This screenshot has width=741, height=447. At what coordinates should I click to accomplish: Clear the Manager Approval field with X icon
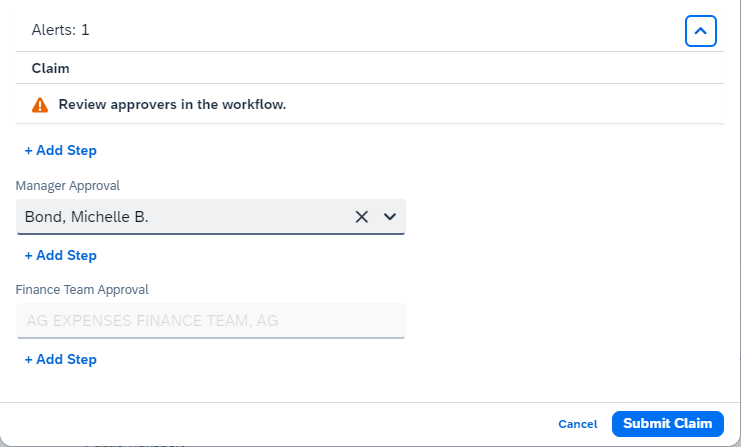(x=362, y=217)
